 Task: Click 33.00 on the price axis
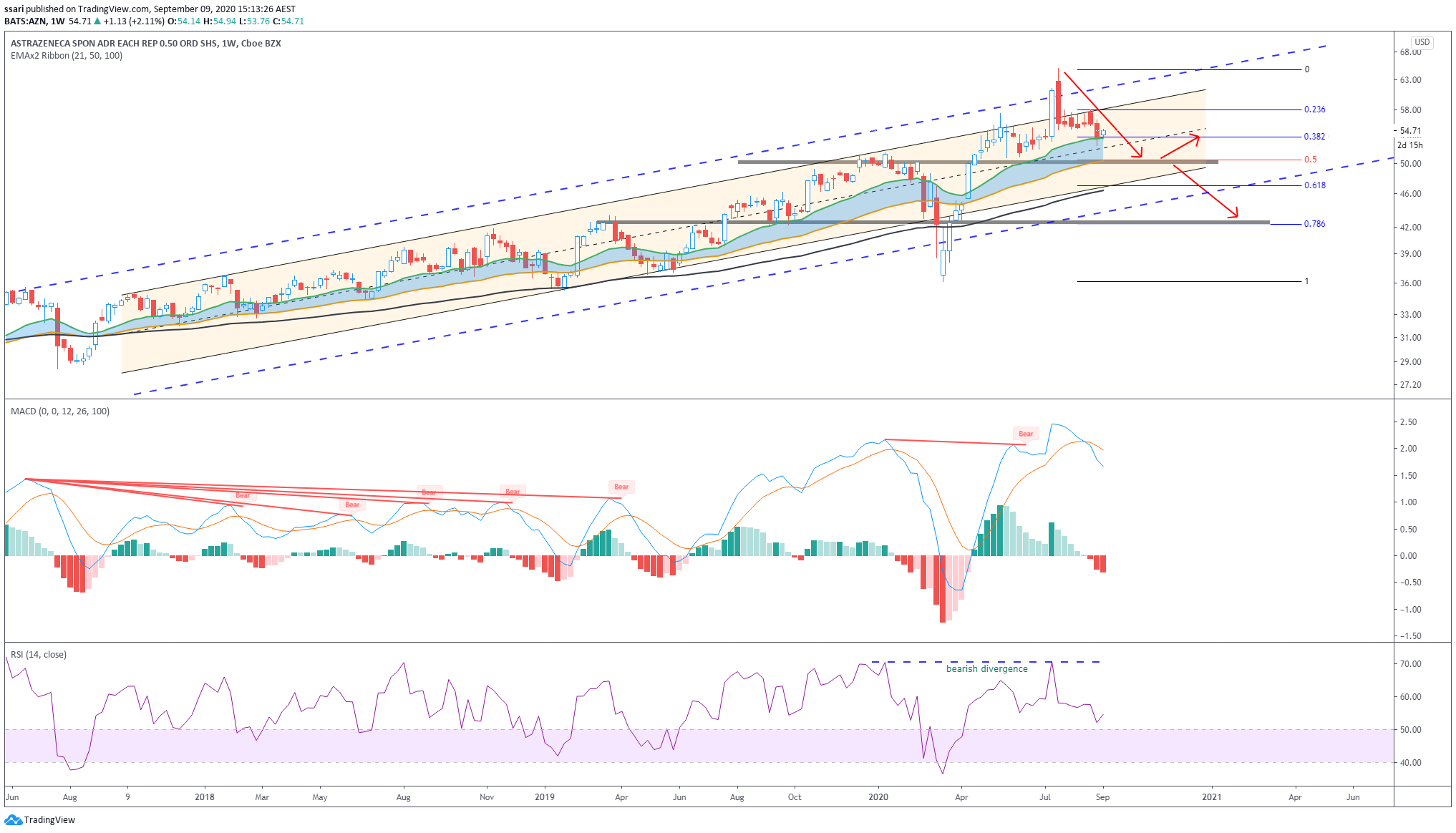(1410, 315)
